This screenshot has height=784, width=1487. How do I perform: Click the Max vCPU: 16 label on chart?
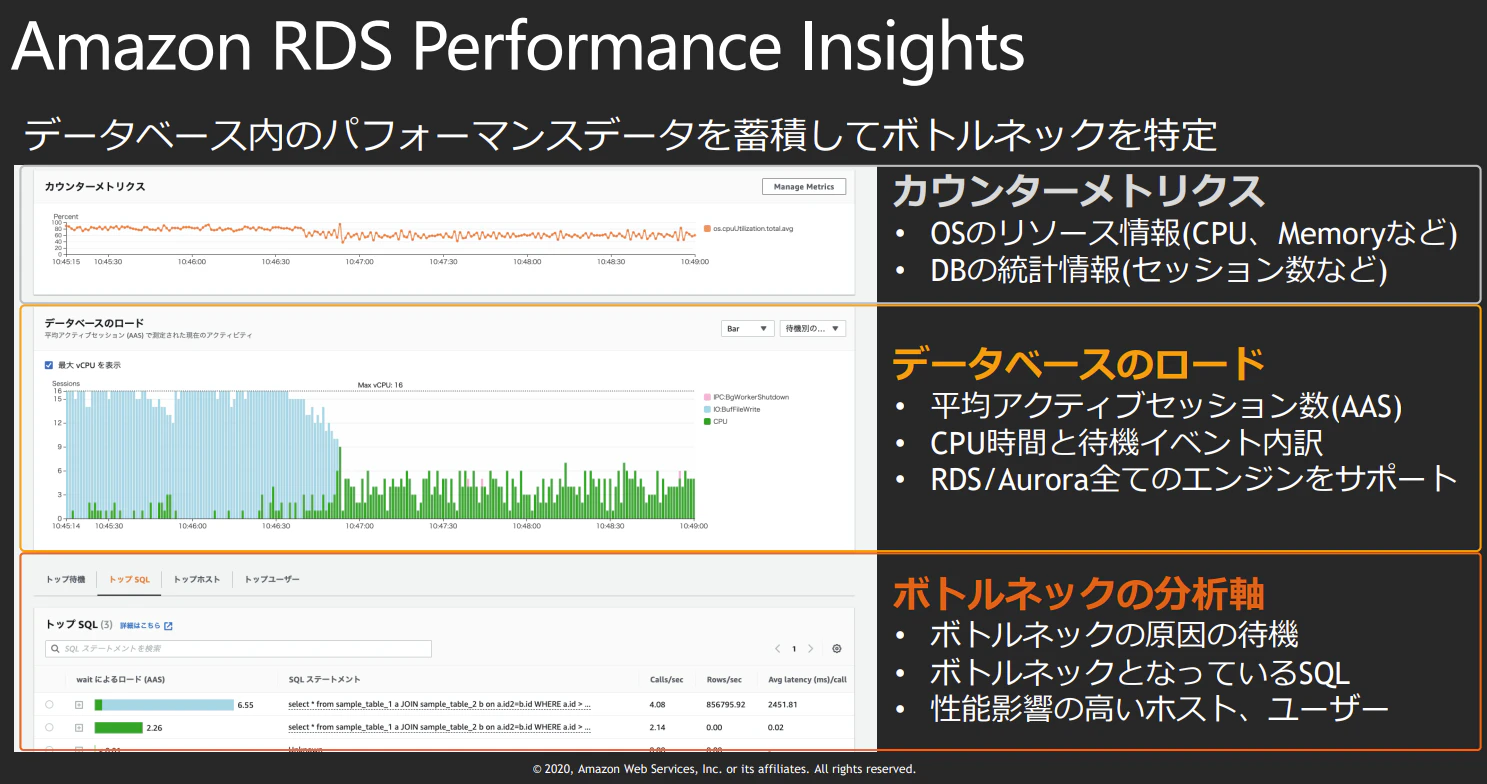coord(381,385)
